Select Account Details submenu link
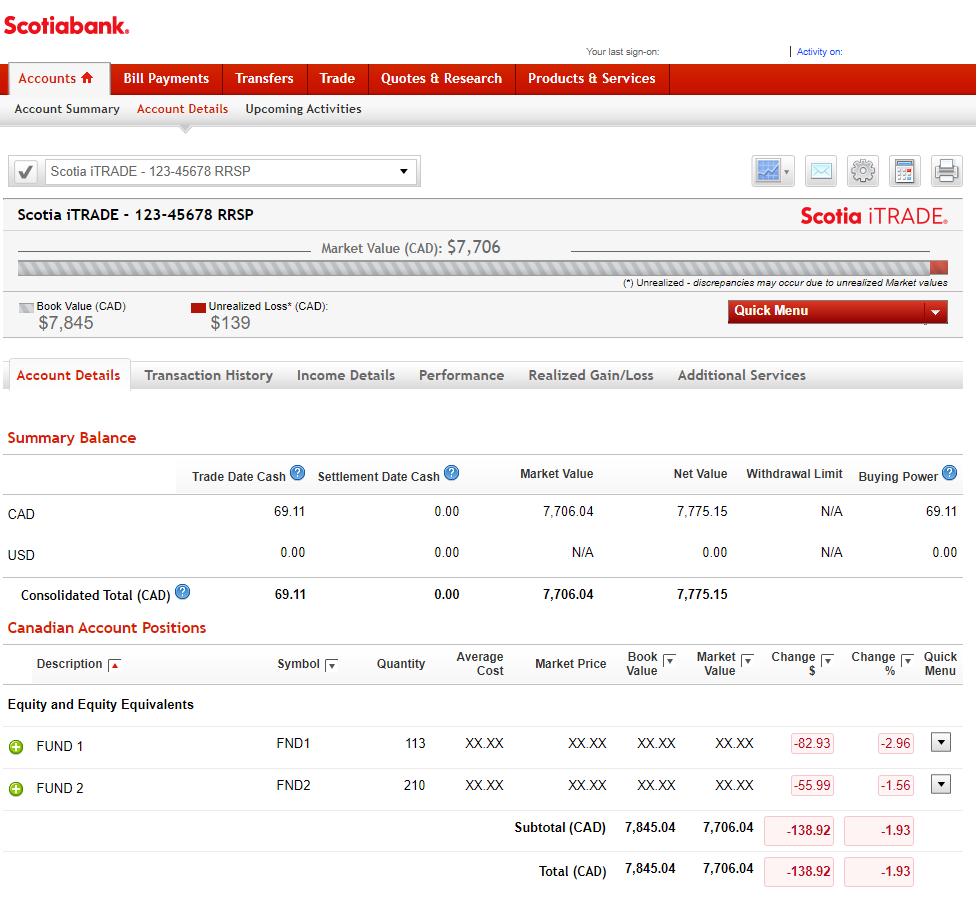Viewport: 976px width, 908px height. (x=182, y=109)
